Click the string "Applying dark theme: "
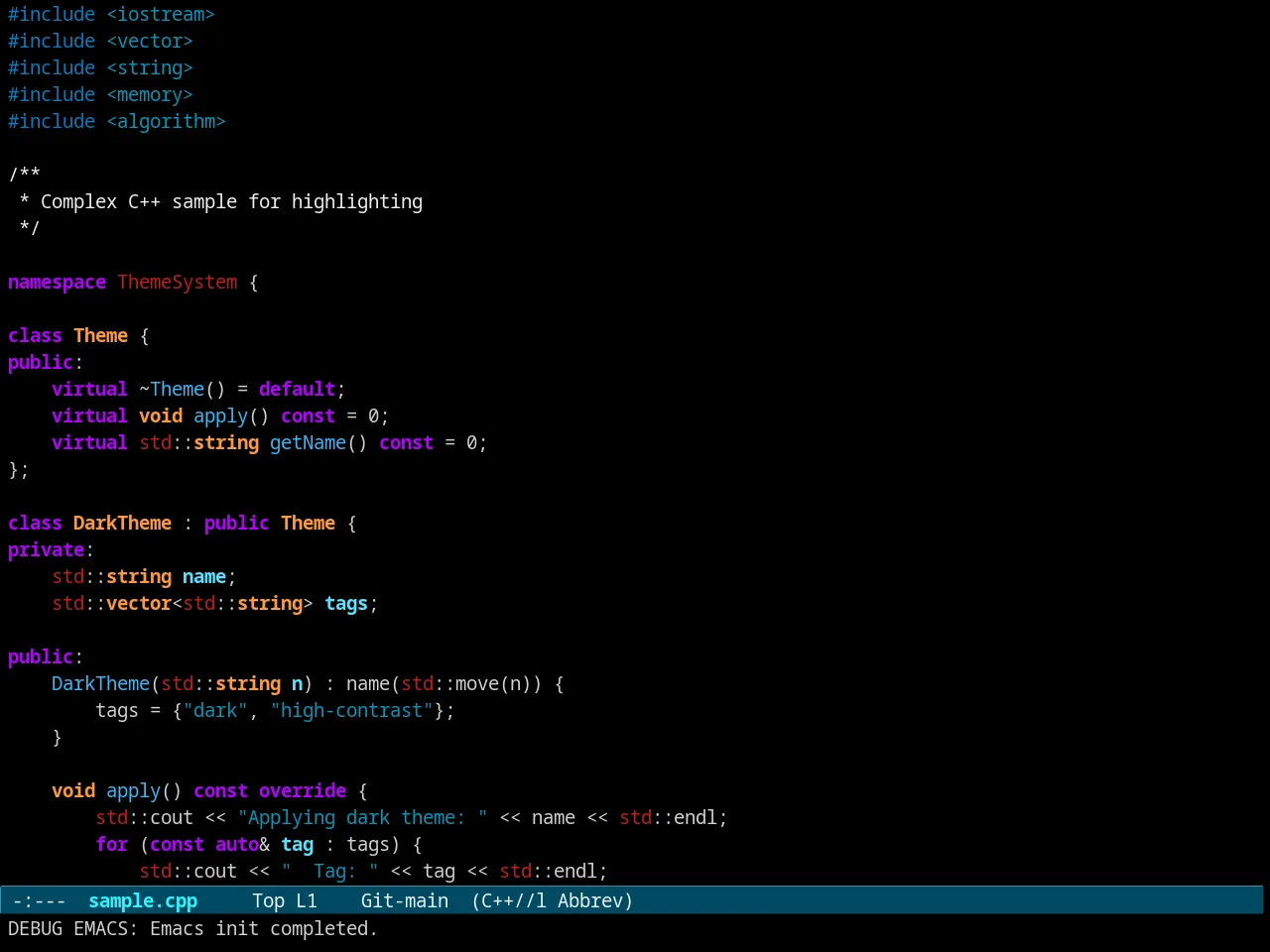Image resolution: width=1270 pixels, height=952 pixels. (362, 817)
